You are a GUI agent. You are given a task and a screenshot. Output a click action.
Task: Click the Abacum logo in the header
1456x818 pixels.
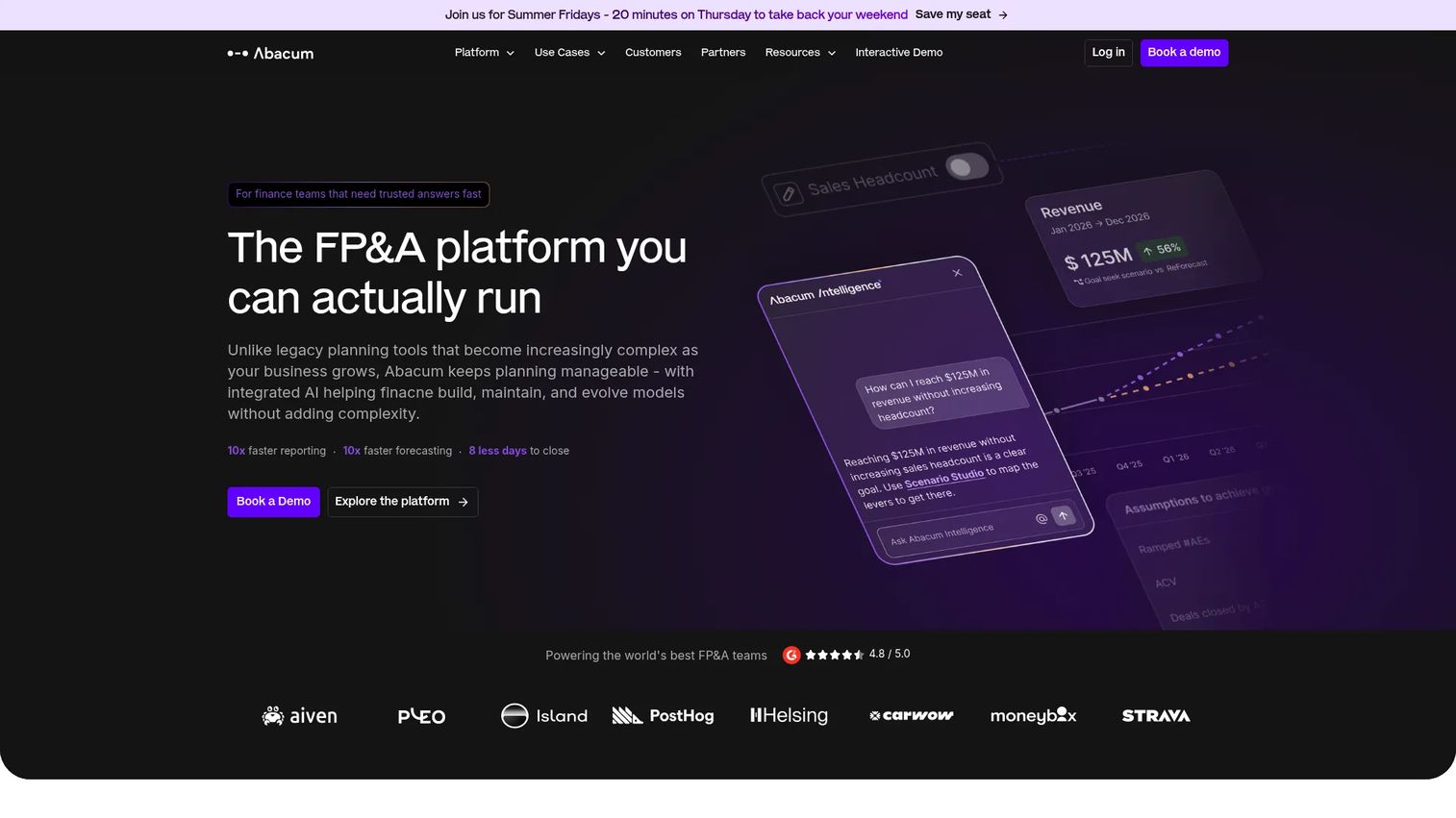[x=270, y=53]
